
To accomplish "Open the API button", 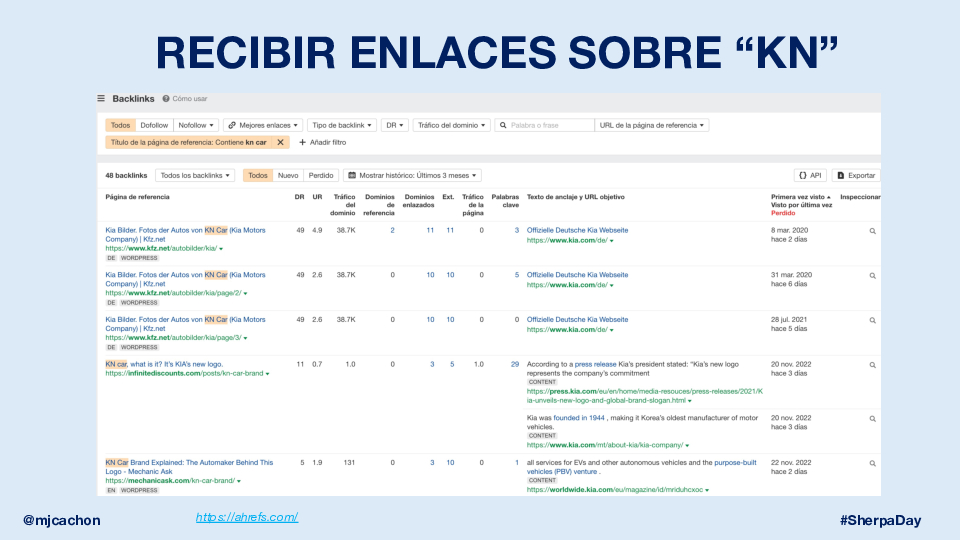I will (810, 176).
